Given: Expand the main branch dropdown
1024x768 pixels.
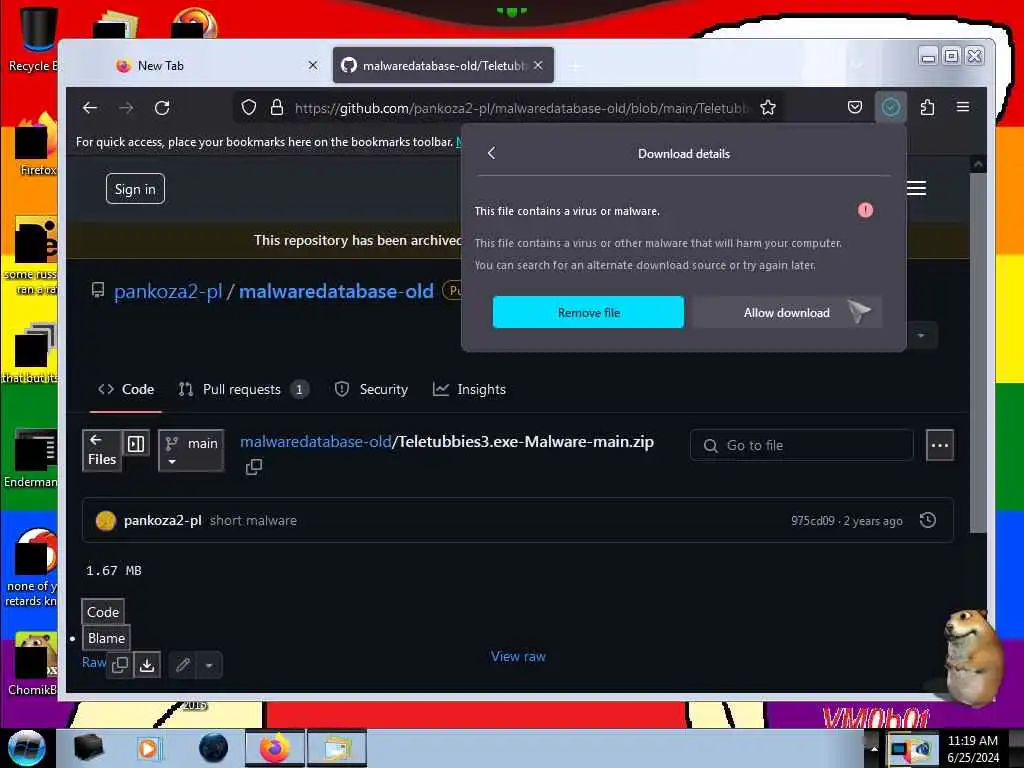Looking at the screenshot, I should click(x=191, y=451).
